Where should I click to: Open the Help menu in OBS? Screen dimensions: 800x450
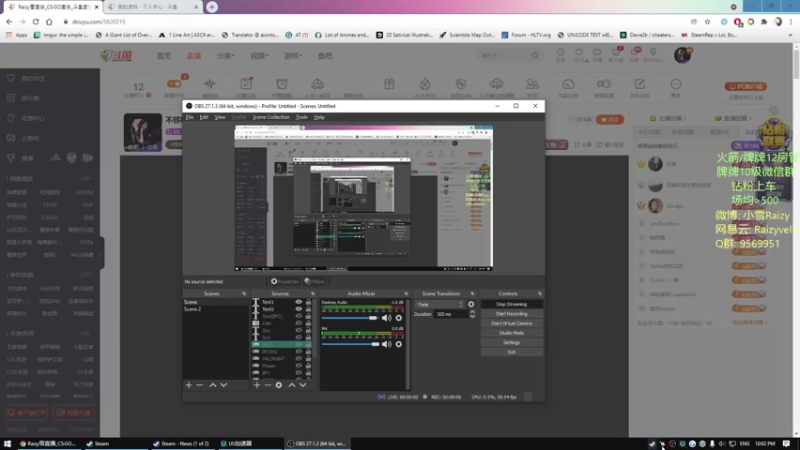(319, 117)
